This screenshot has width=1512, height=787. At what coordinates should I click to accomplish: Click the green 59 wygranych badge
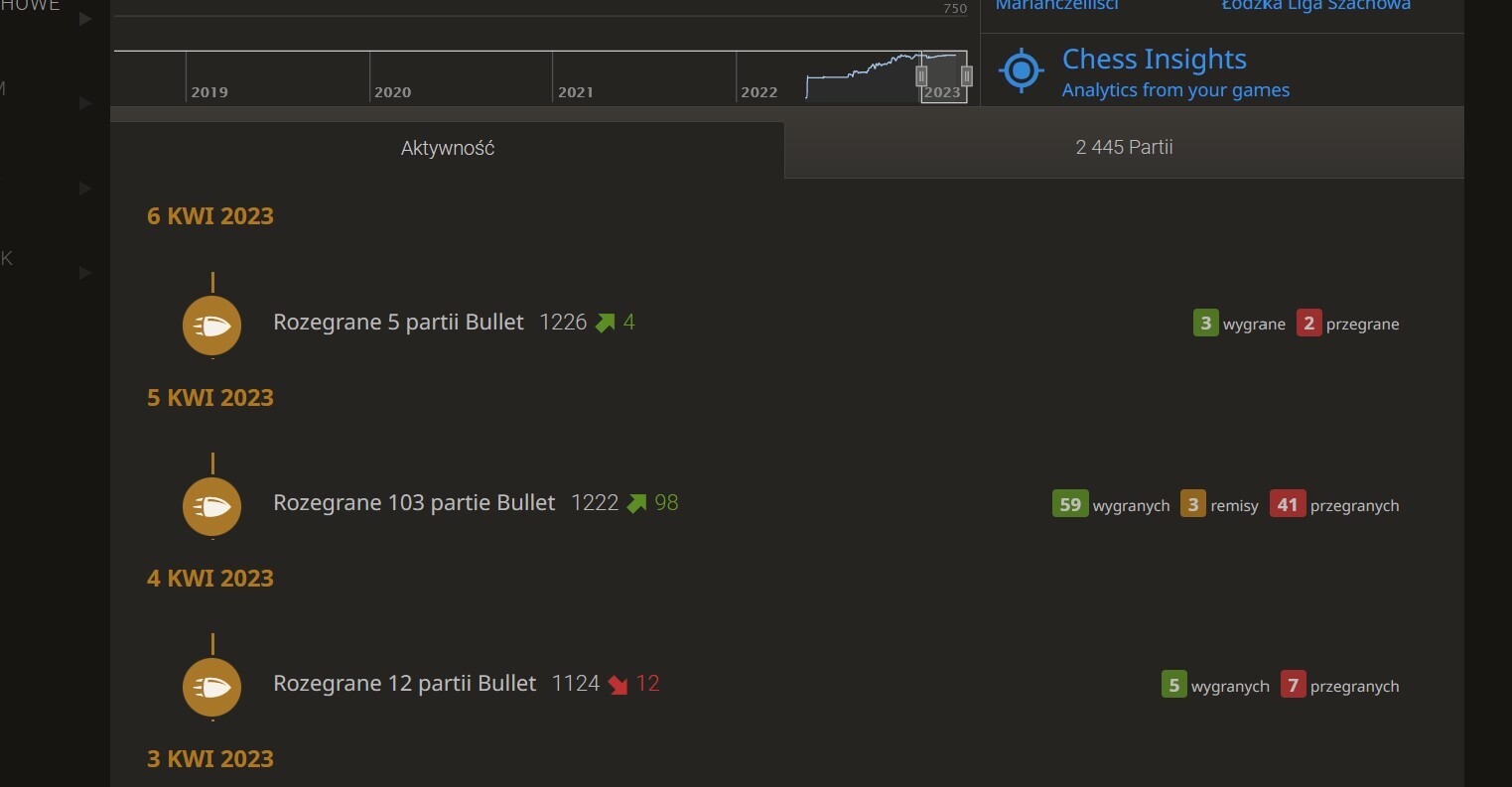1069,504
